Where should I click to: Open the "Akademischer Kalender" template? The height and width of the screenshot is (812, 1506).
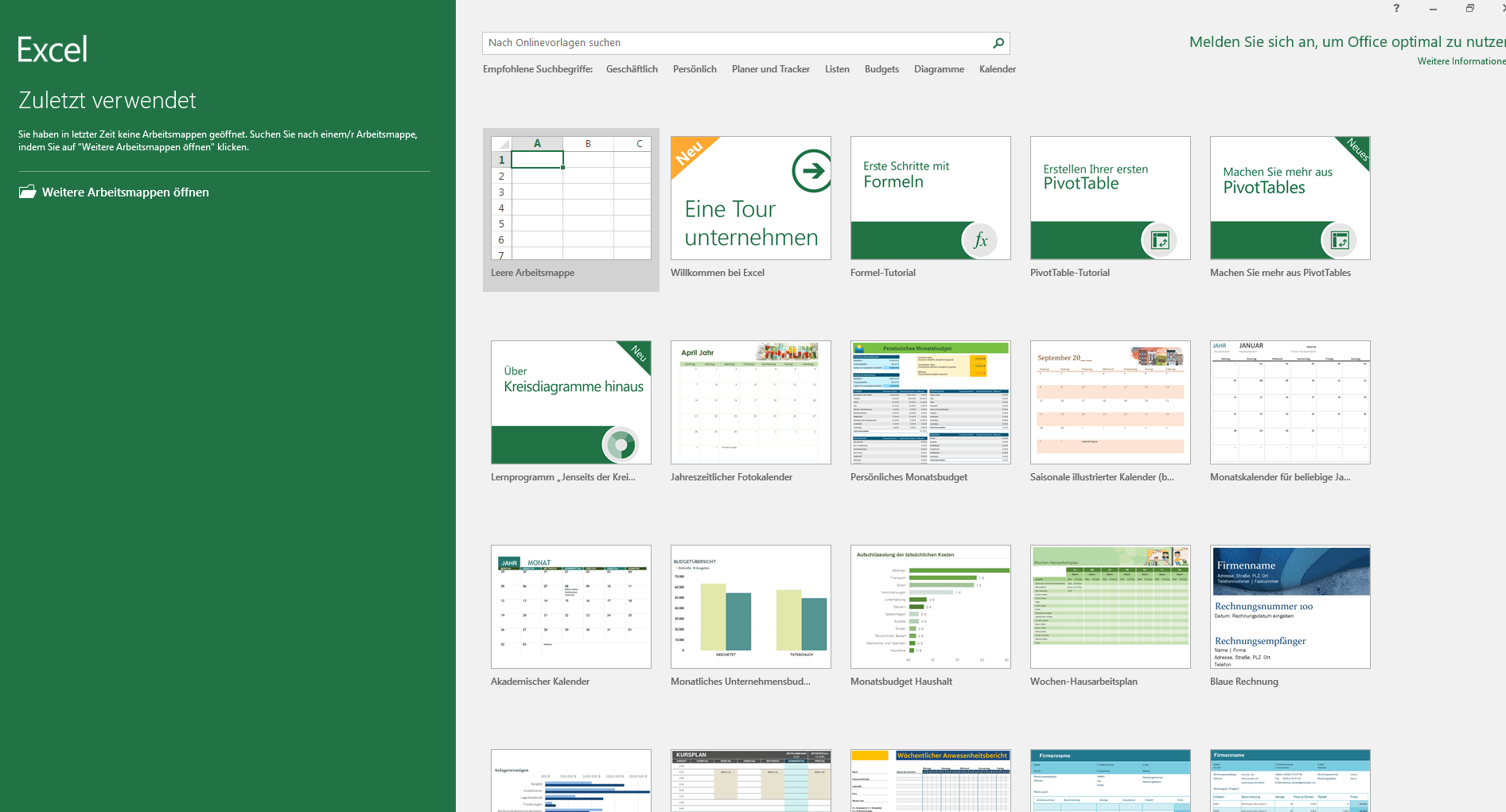point(570,606)
